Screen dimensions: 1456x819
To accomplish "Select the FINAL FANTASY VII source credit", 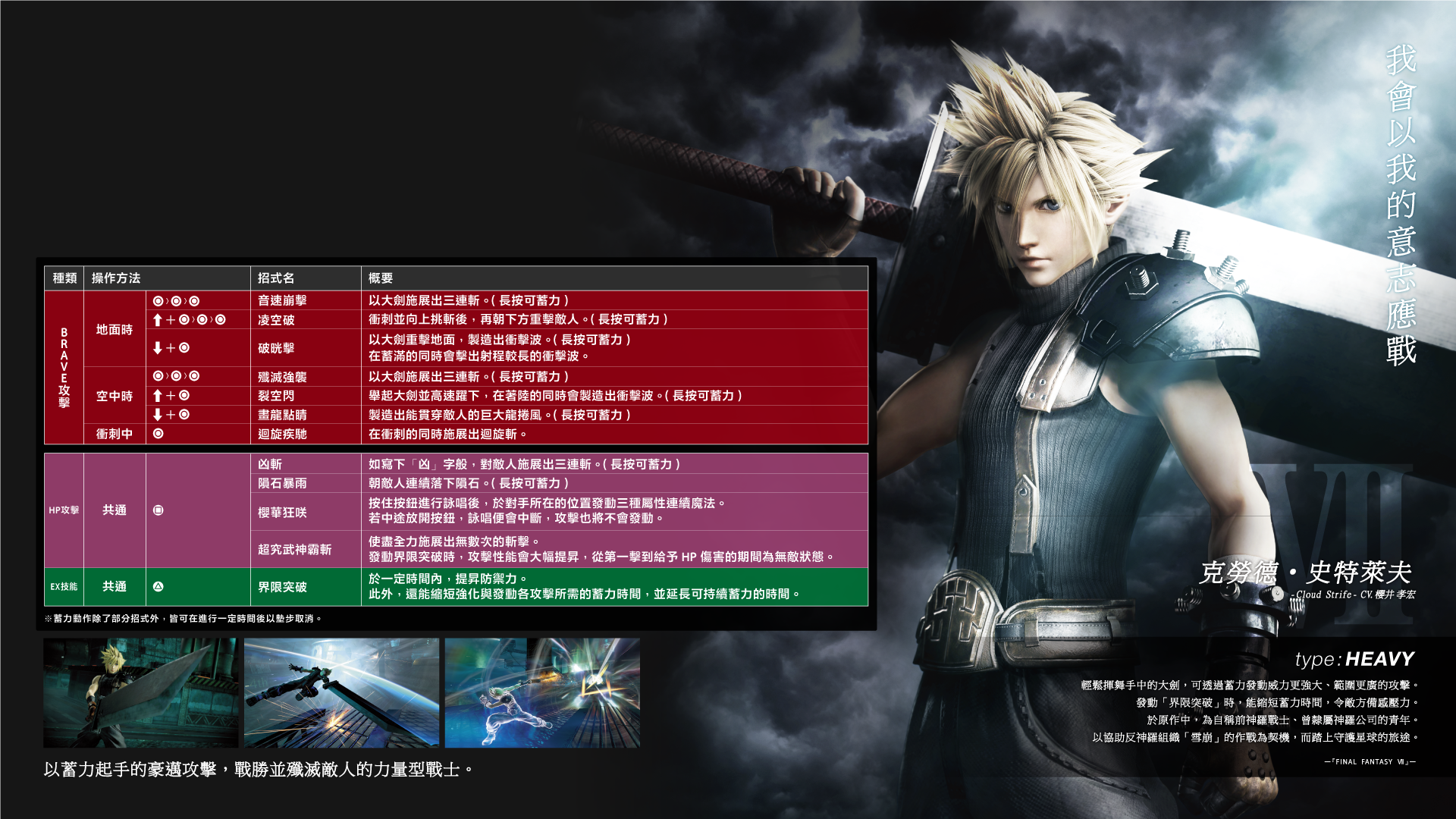I will point(1370,761).
